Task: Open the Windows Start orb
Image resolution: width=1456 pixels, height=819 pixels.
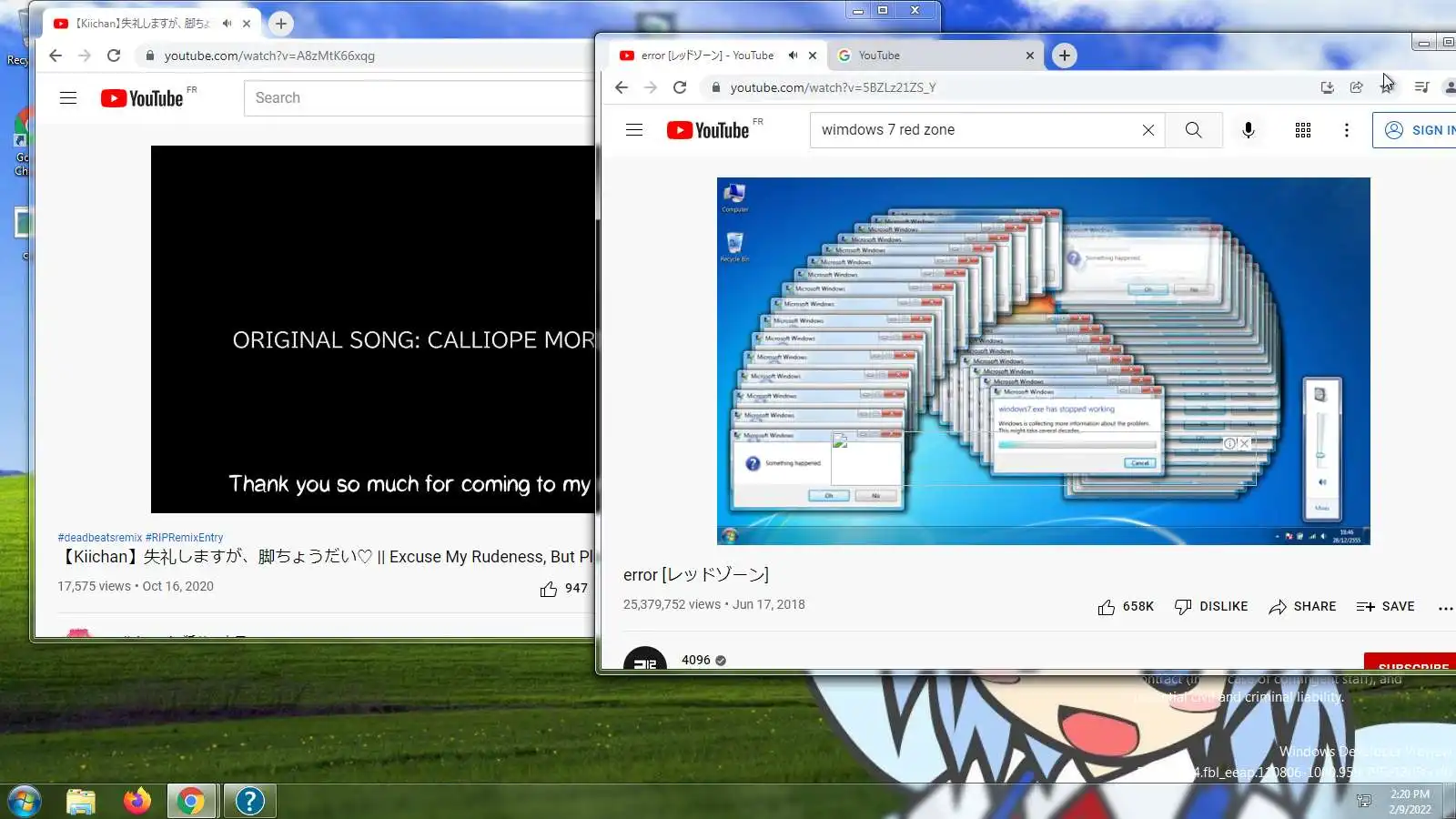Action: pyautogui.click(x=25, y=801)
